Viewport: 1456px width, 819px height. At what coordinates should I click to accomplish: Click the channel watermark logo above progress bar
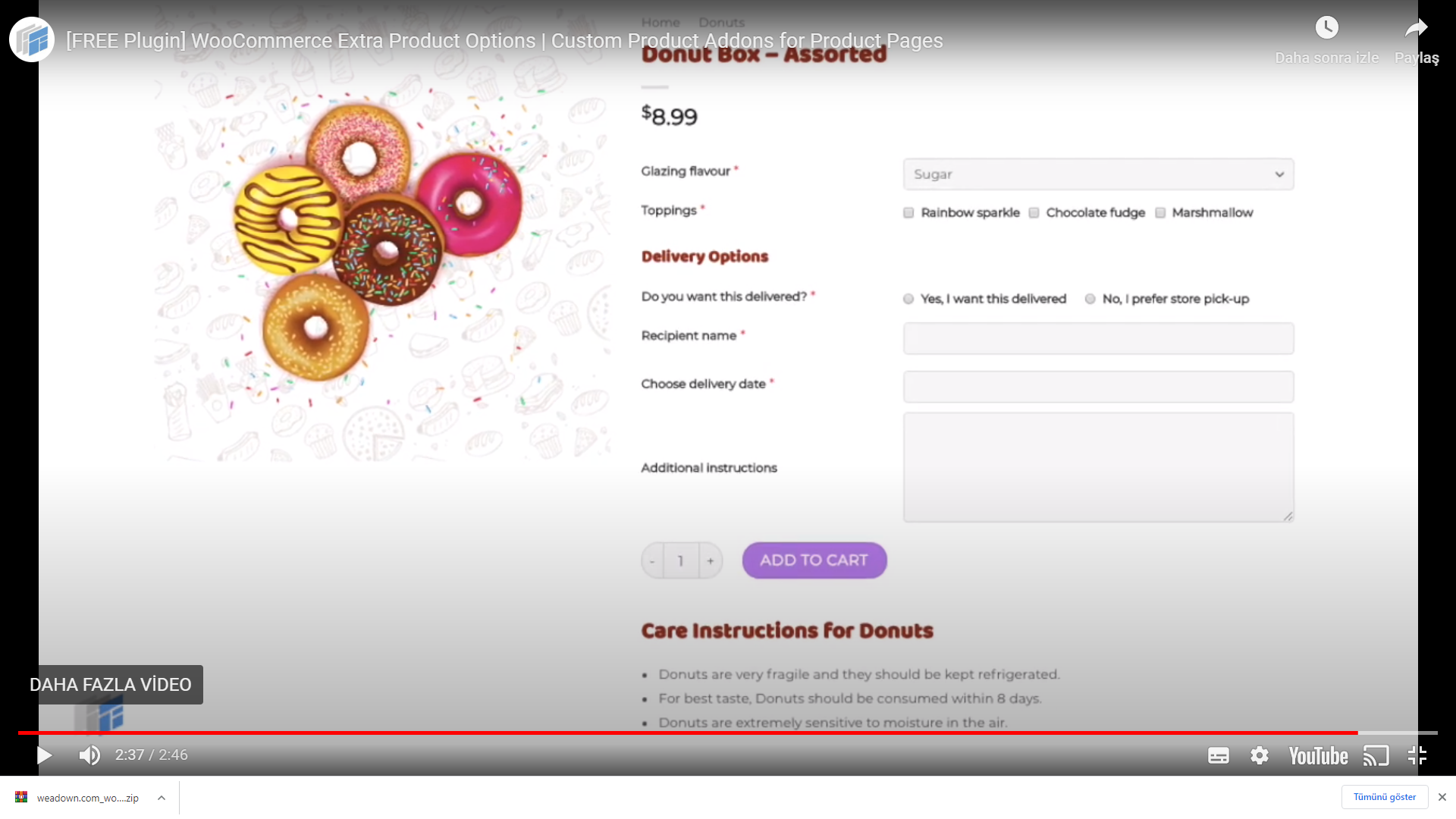click(x=100, y=716)
